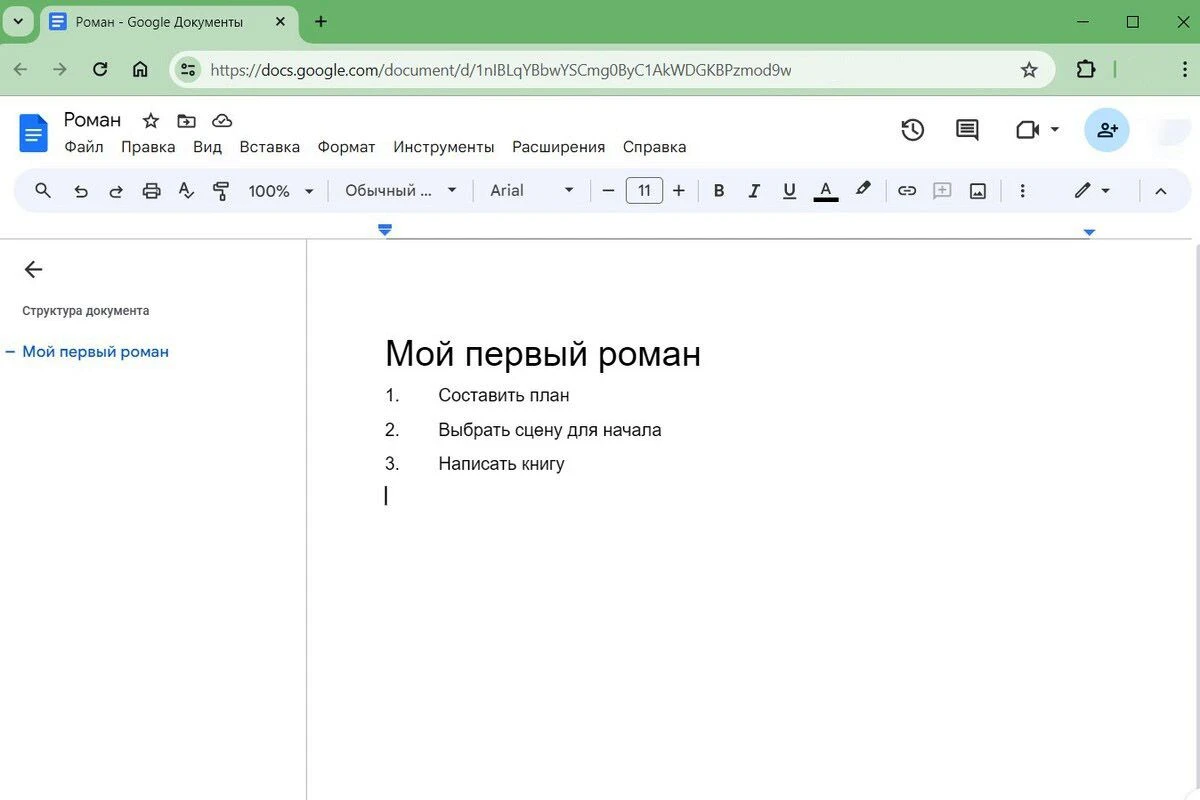
Task: Open browser extensions puzzle icon
Action: coord(1085,70)
